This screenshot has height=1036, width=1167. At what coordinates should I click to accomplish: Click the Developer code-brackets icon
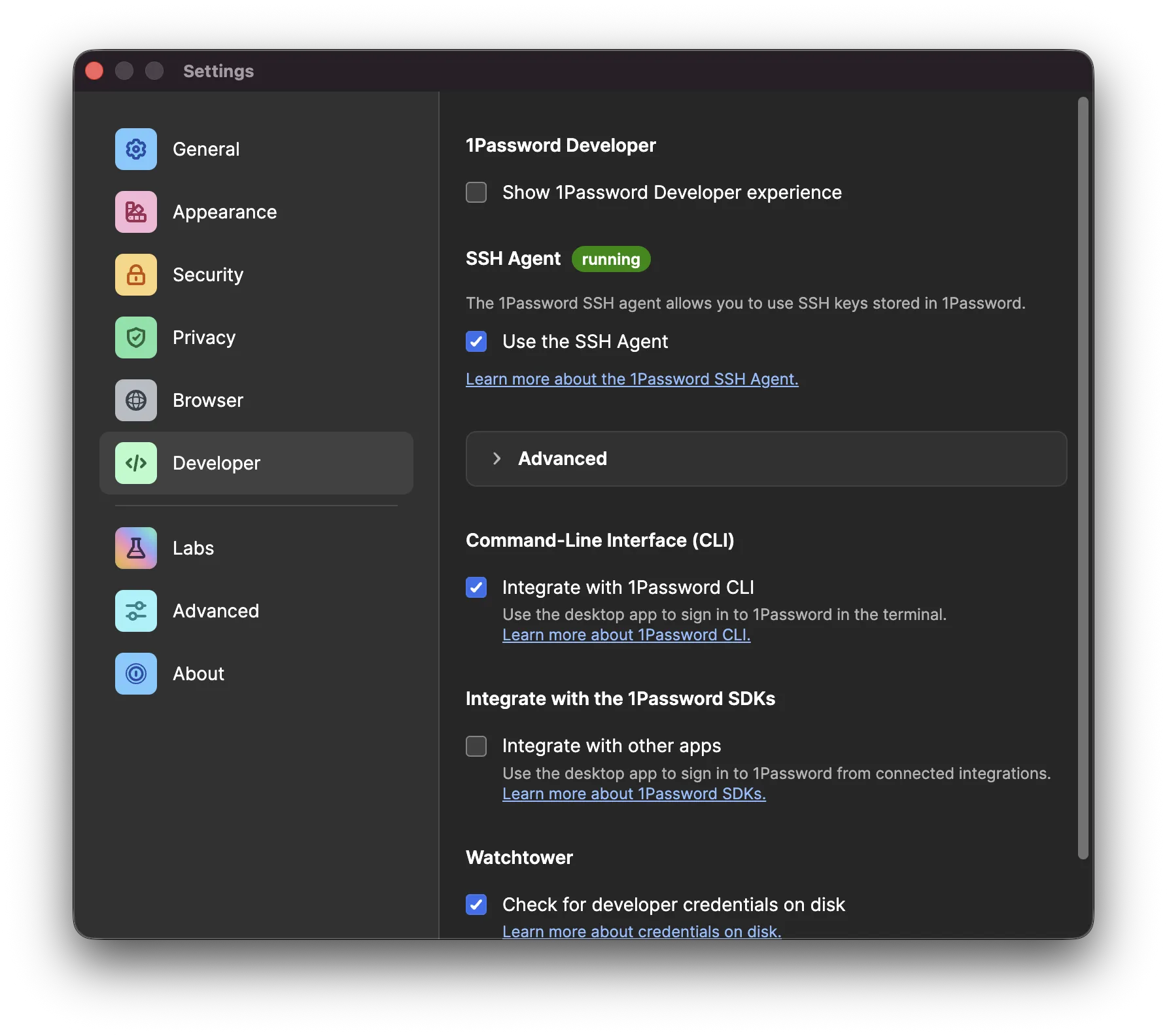[136, 463]
